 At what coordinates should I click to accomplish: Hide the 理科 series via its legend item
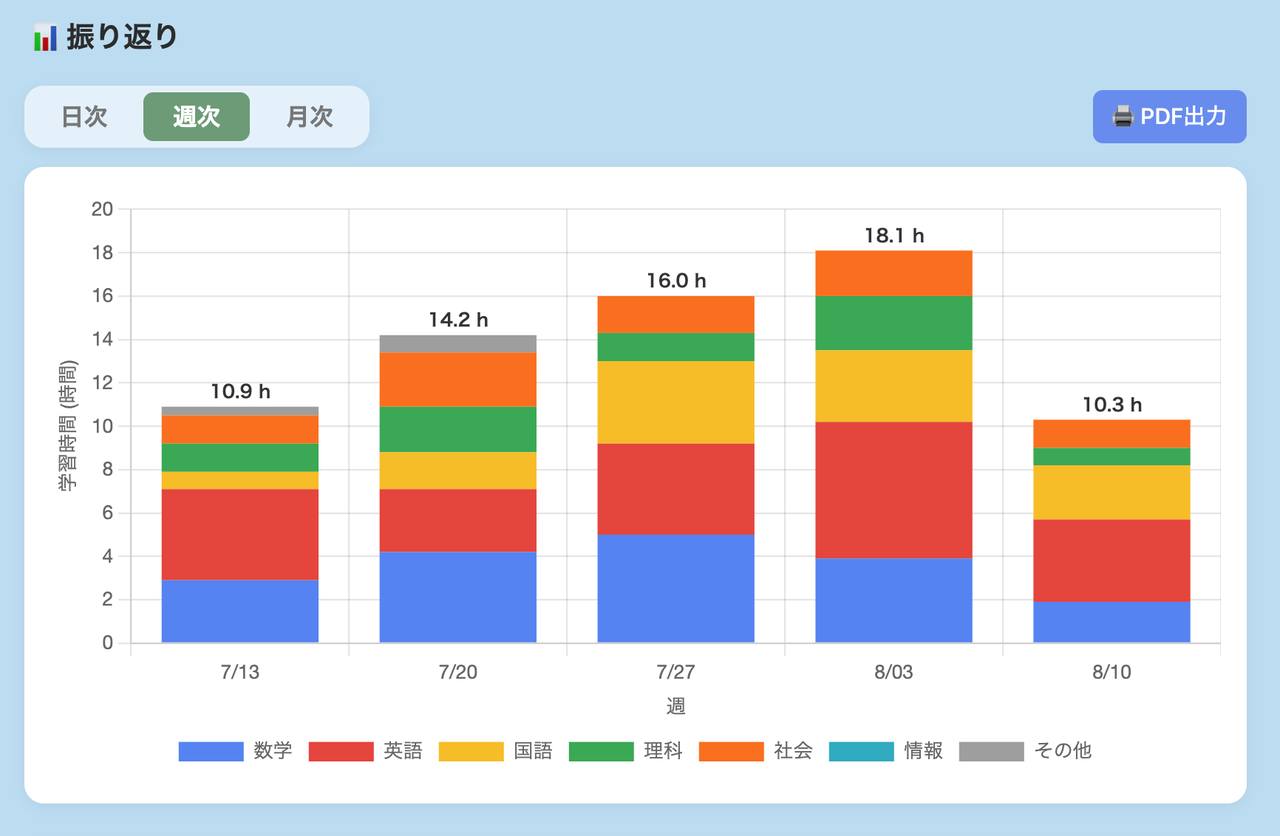point(625,751)
